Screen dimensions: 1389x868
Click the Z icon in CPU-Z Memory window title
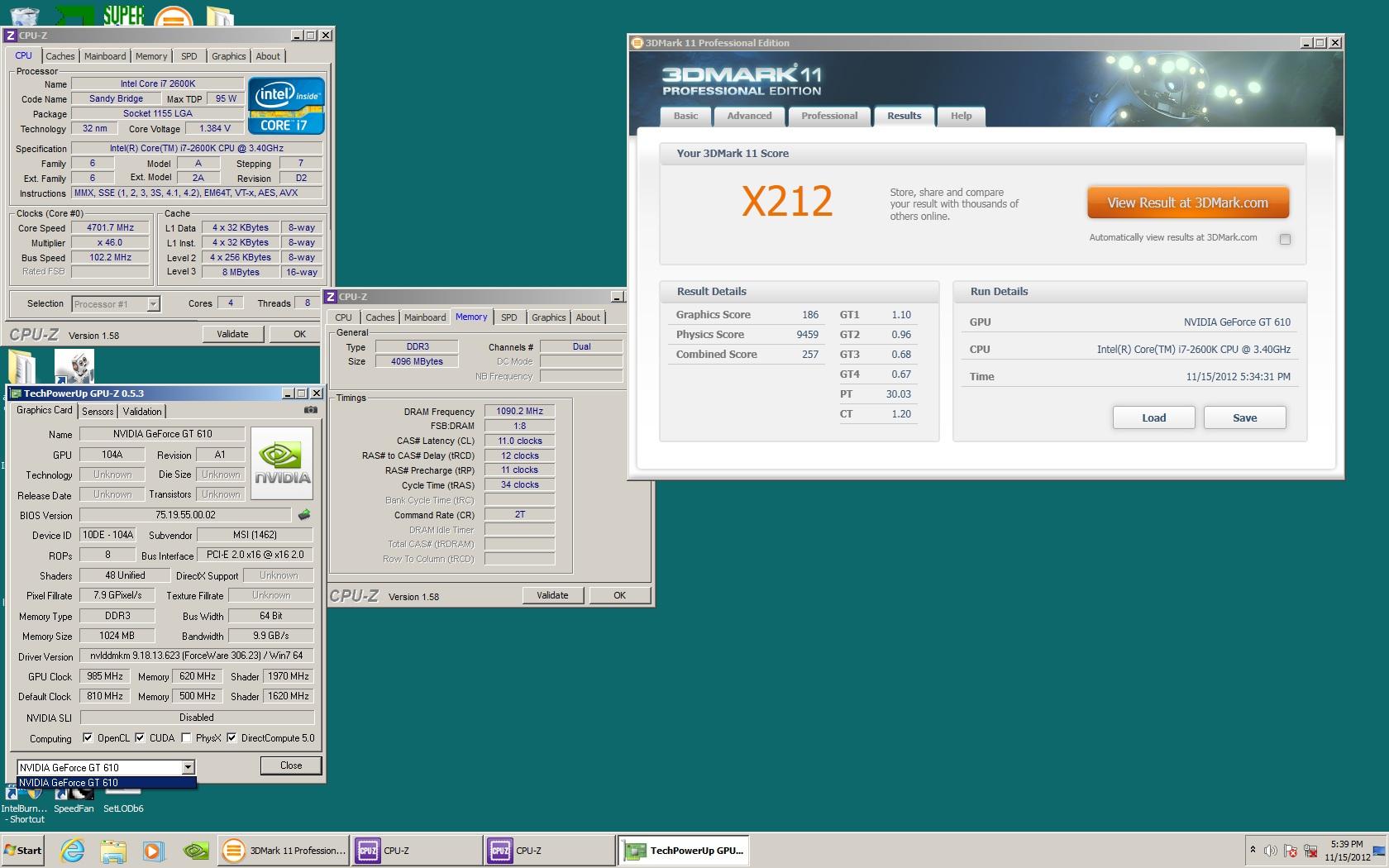[x=331, y=297]
